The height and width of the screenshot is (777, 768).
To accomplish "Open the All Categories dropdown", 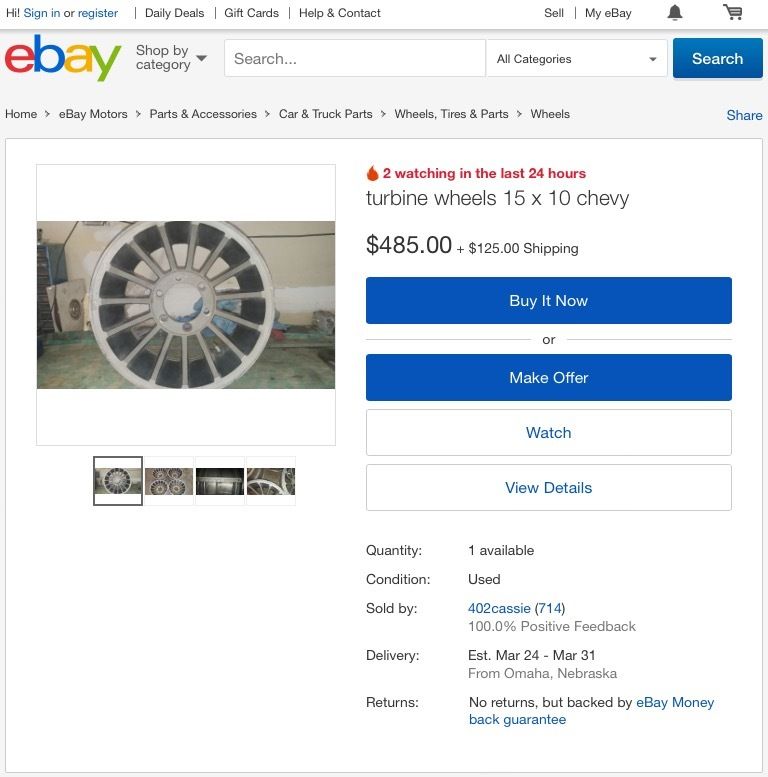I will click(577, 59).
